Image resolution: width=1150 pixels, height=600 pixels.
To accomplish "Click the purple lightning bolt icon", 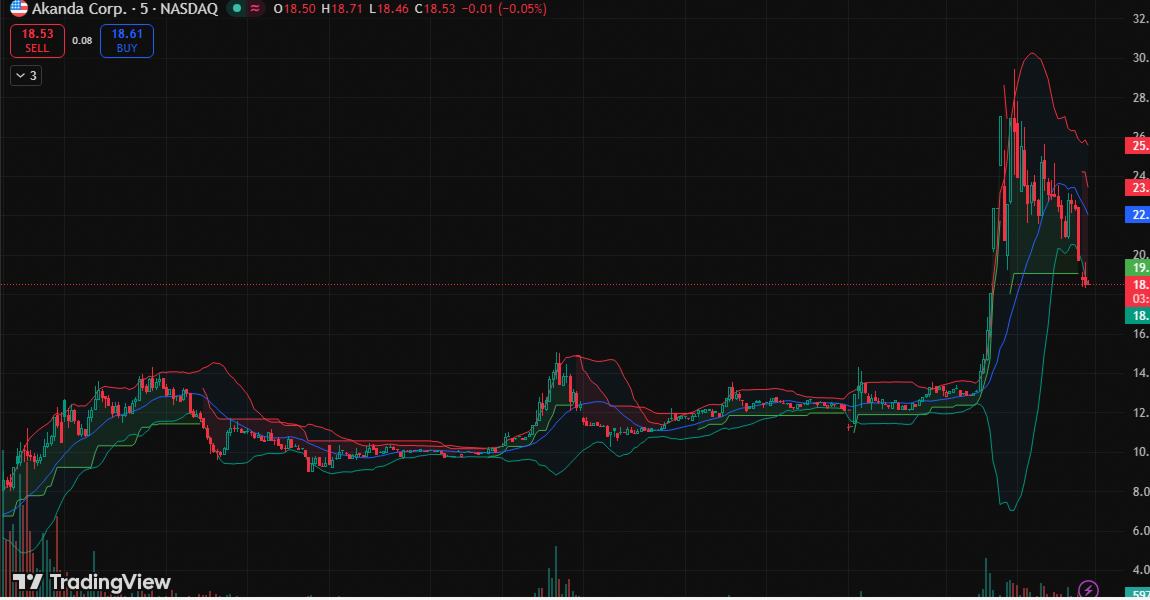I will (x=1088, y=589).
